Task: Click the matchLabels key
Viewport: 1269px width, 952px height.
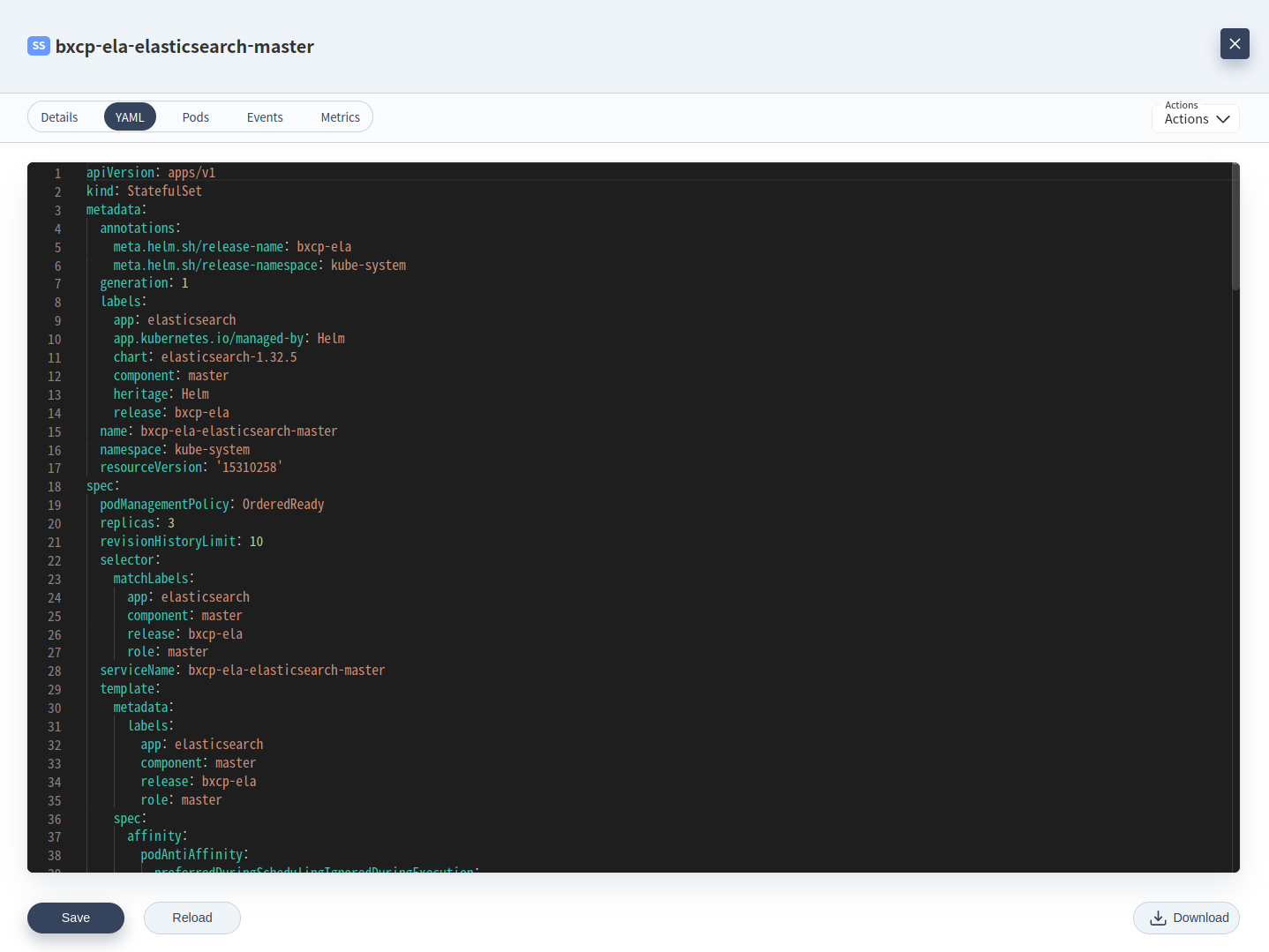Action: coord(151,579)
